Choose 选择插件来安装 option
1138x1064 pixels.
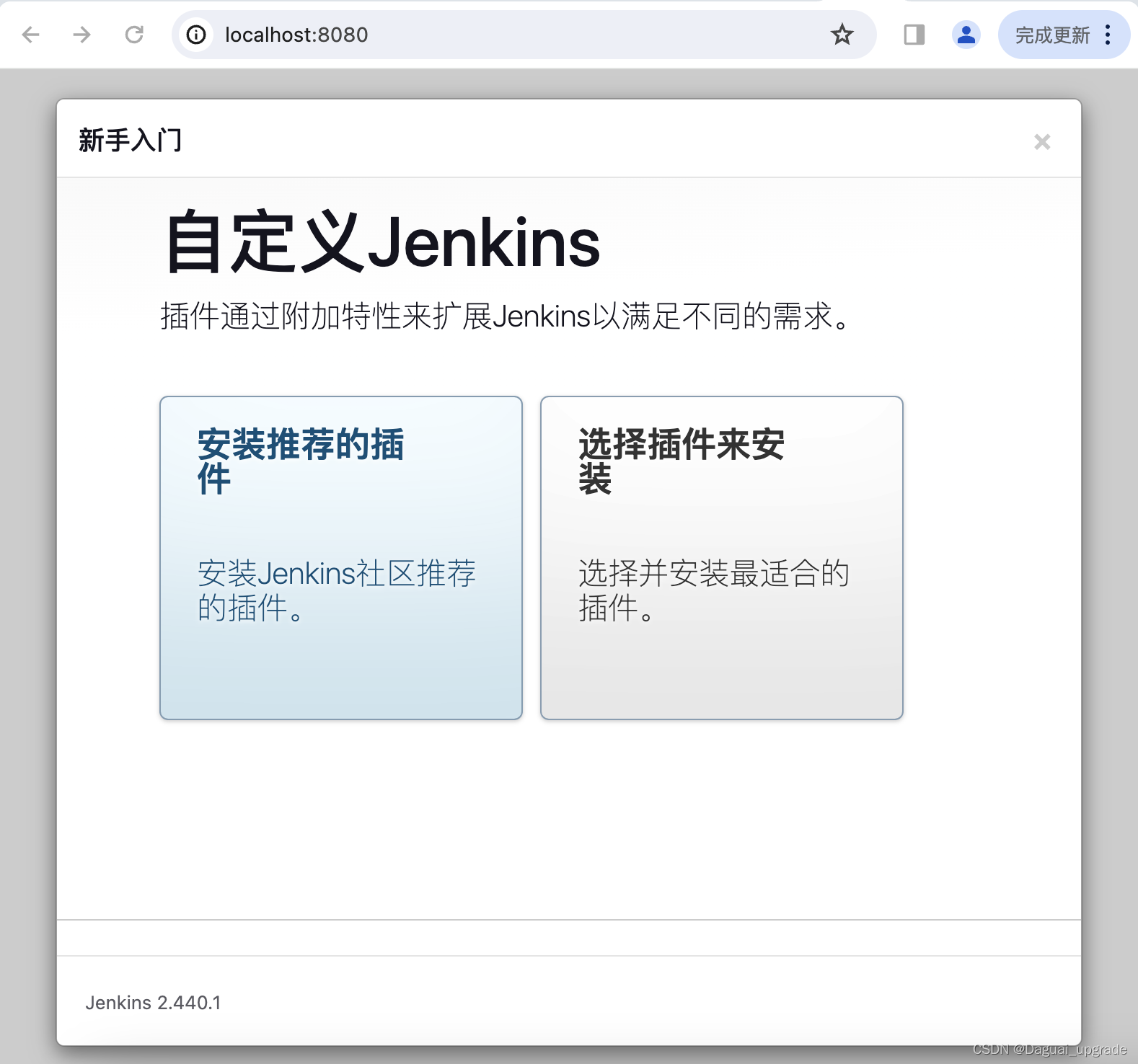(722, 558)
